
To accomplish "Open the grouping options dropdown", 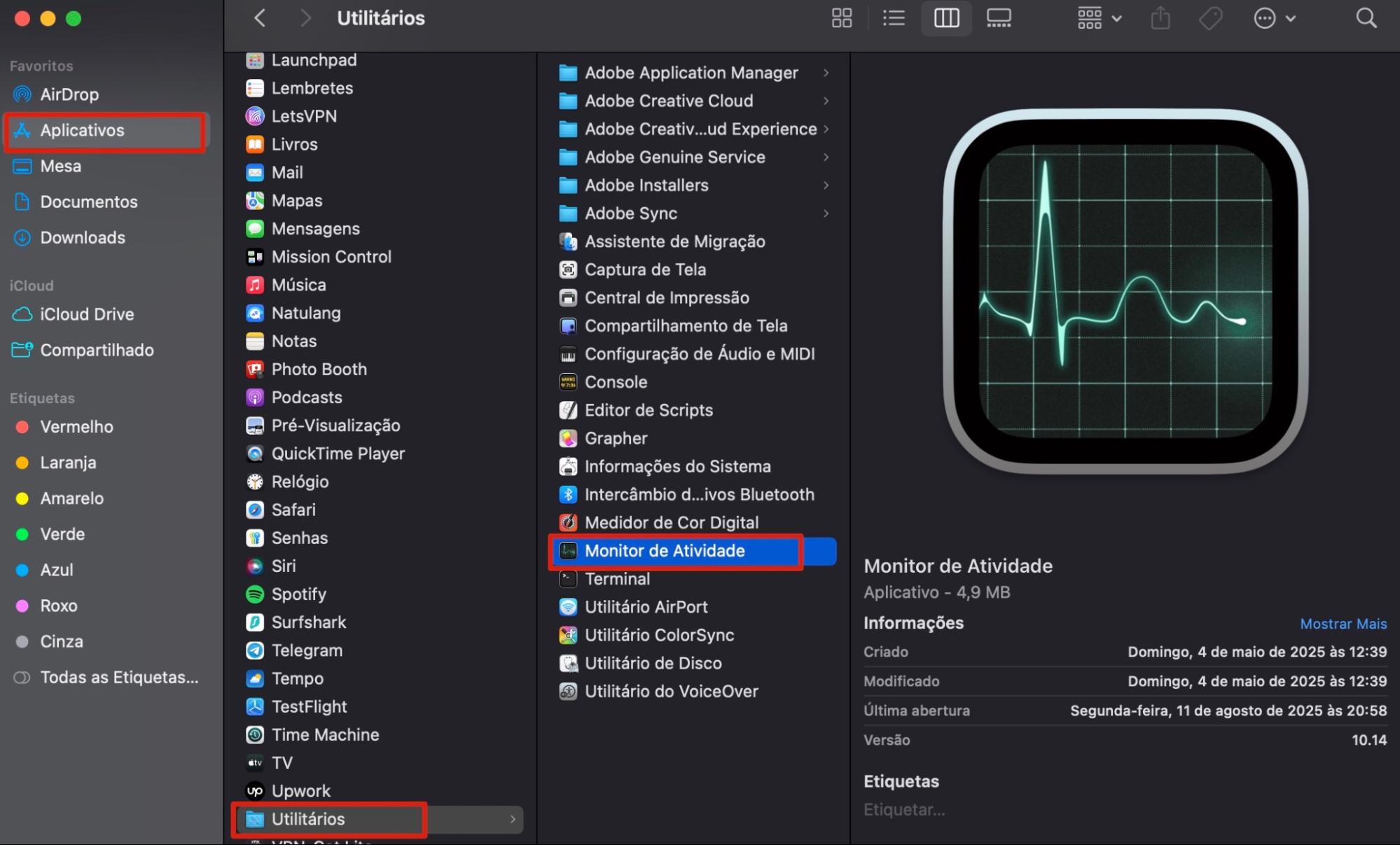I will [1098, 18].
